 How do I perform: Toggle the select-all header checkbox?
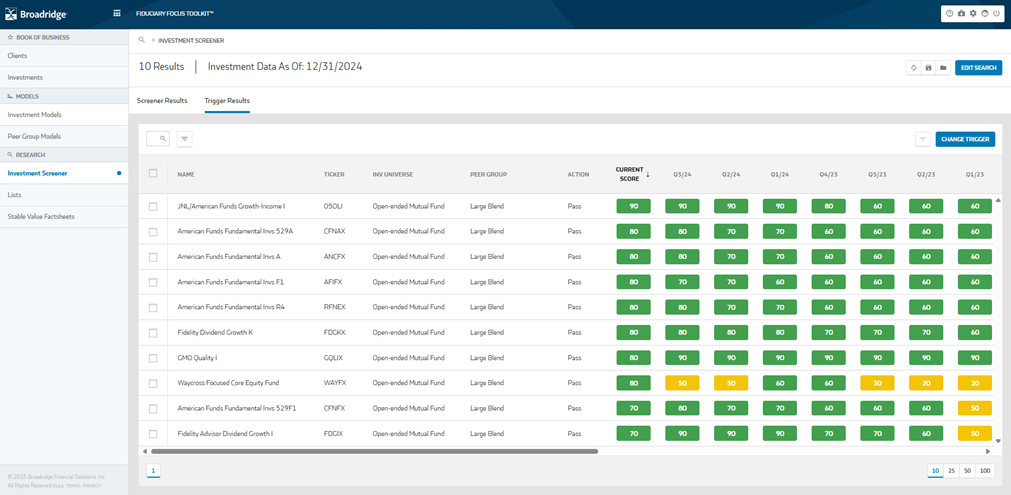point(153,173)
